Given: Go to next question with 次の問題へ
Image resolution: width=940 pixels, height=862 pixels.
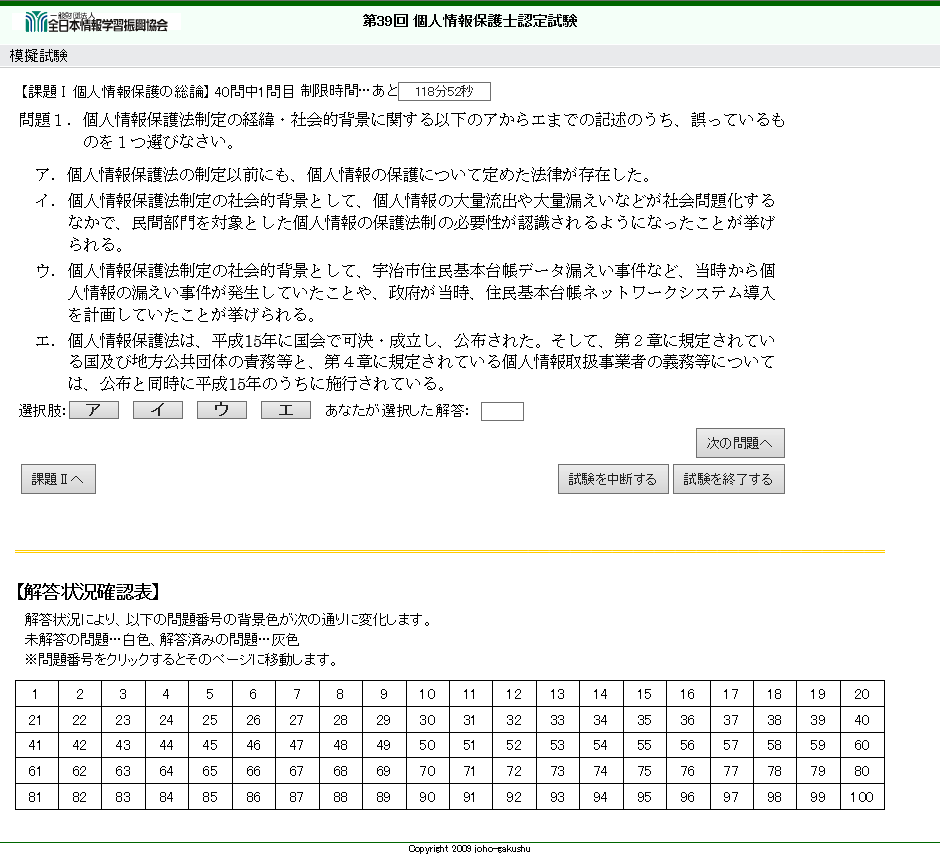Looking at the screenshot, I should (x=740, y=443).
